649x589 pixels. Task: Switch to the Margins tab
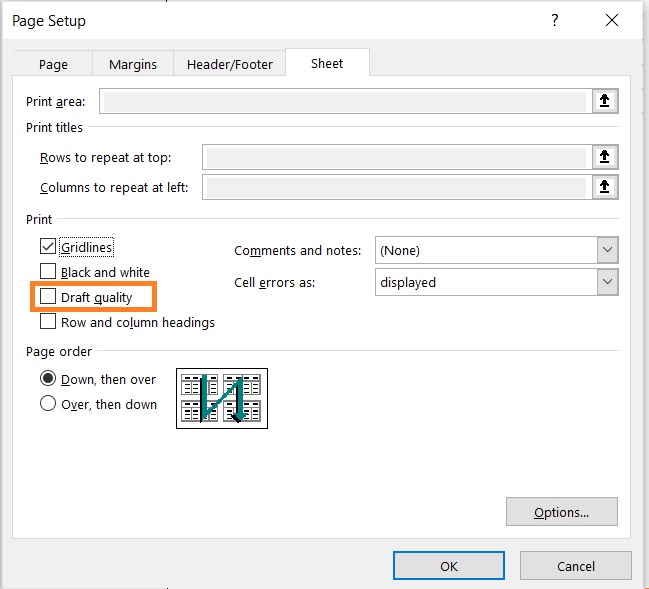tap(133, 64)
